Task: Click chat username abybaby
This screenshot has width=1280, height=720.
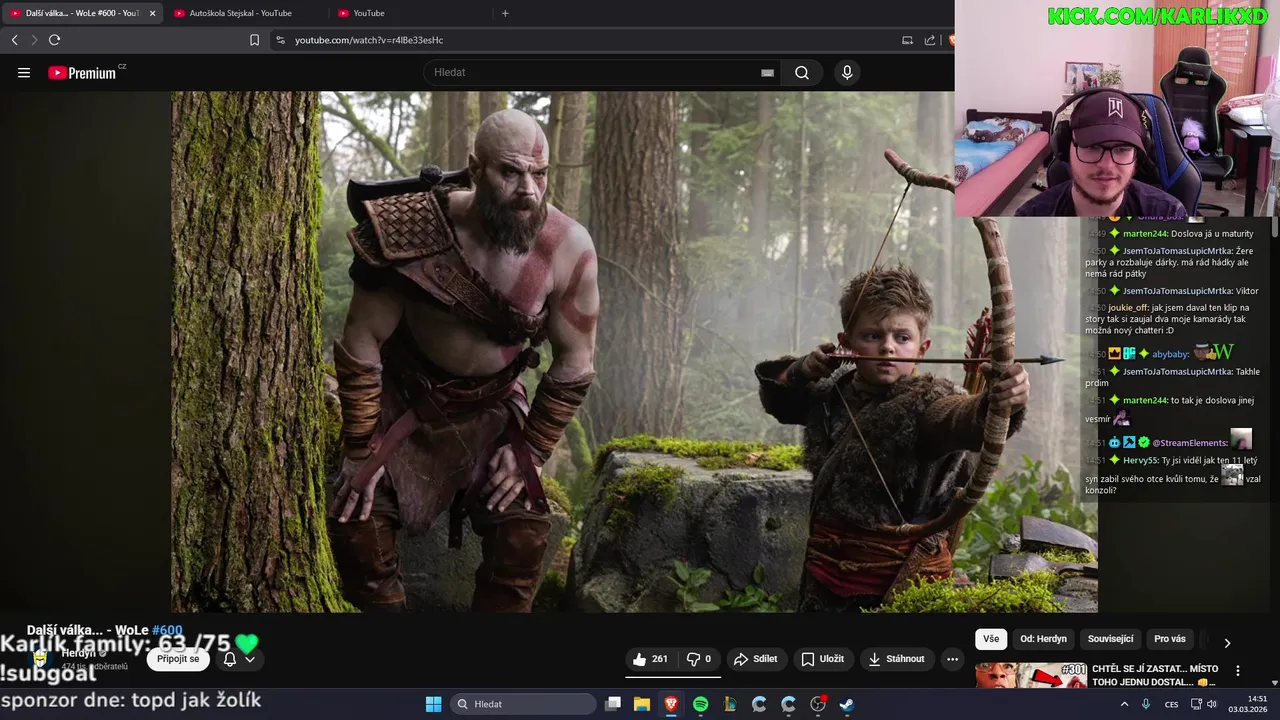Action: 1169,354
